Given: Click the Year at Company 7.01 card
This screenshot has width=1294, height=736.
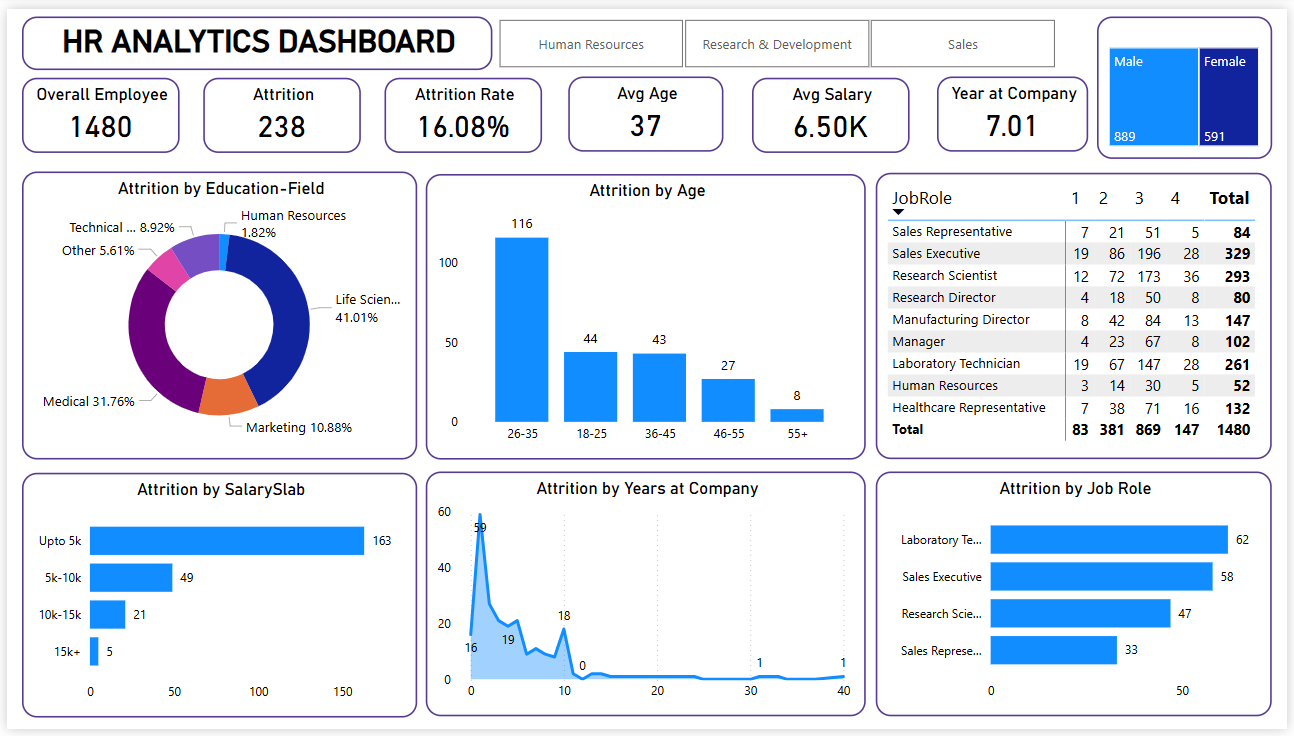Looking at the screenshot, I should 1013,114.
